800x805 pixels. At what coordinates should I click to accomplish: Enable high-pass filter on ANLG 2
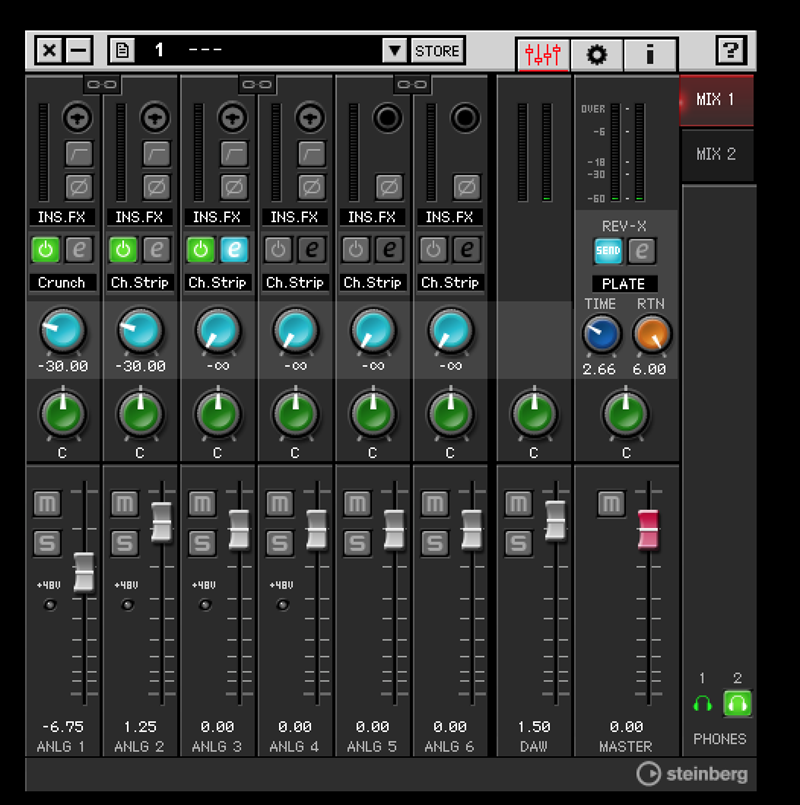pyautogui.click(x=157, y=153)
